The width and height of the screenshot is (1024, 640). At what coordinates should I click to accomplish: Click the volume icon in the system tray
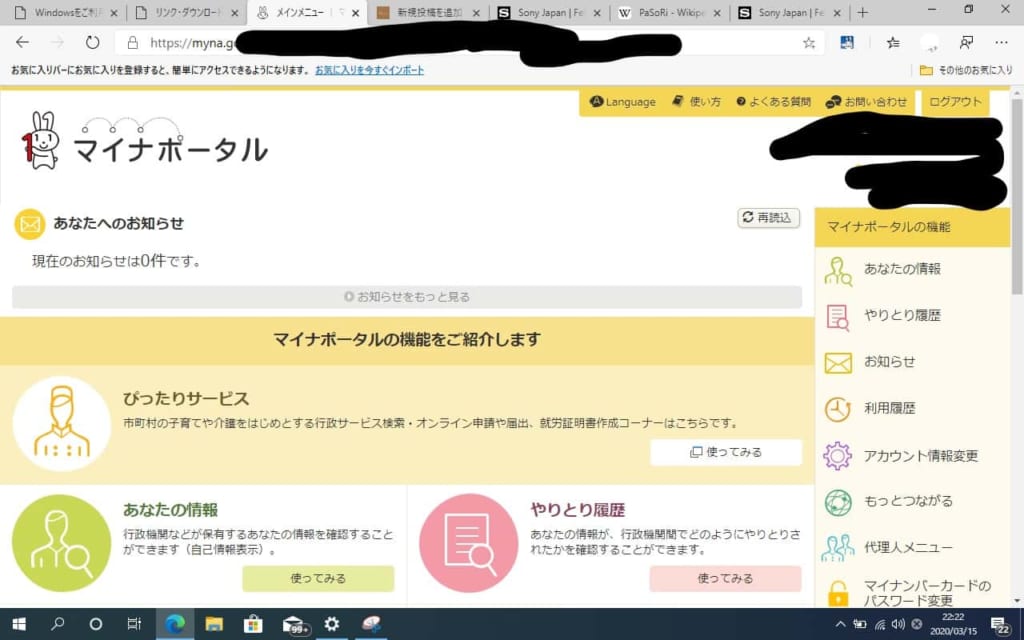pos(899,625)
